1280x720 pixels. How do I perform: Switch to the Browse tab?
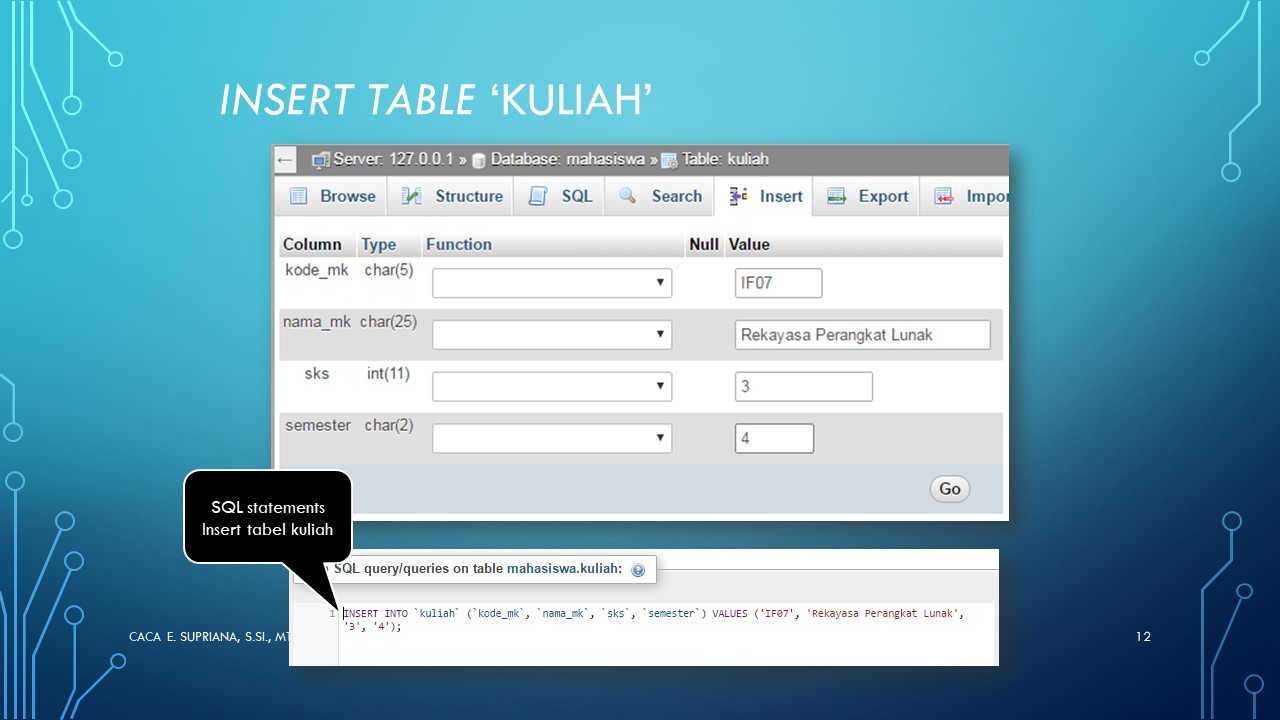point(330,196)
